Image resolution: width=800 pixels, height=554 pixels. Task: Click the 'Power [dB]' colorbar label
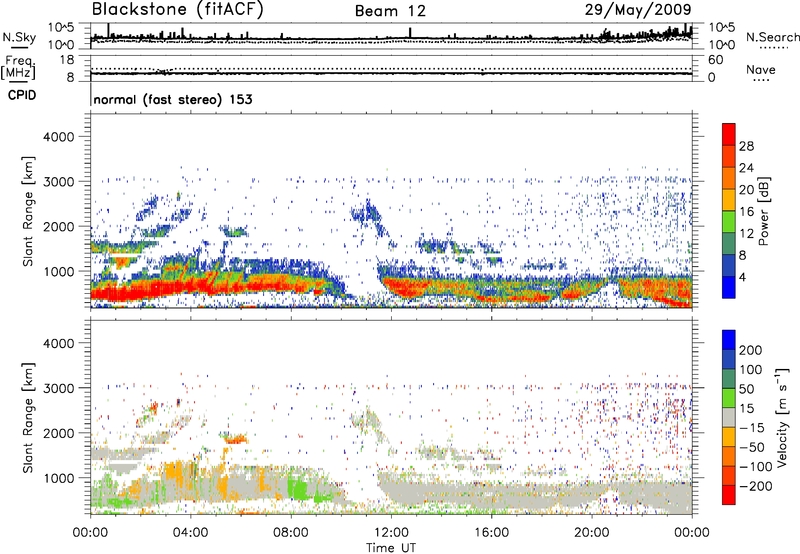tap(763, 211)
